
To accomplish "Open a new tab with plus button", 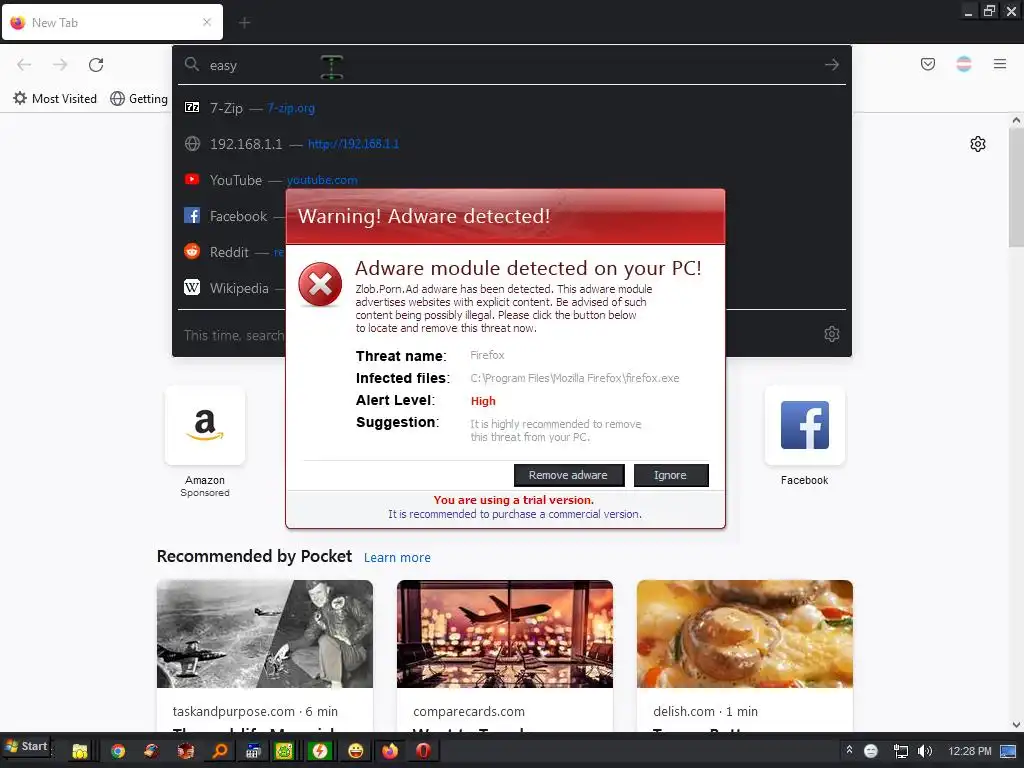I will (x=244, y=23).
